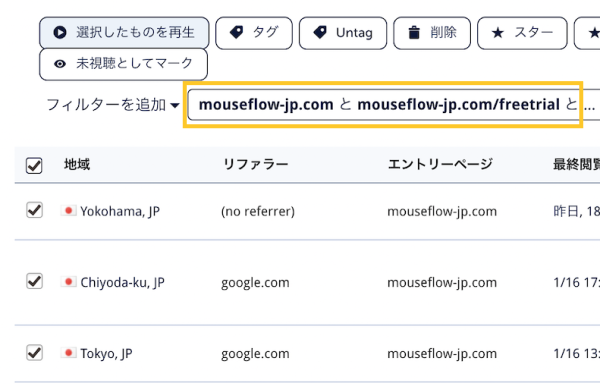Click the Japan flag beside Yokohama, JP

pyautogui.click(x=68, y=210)
